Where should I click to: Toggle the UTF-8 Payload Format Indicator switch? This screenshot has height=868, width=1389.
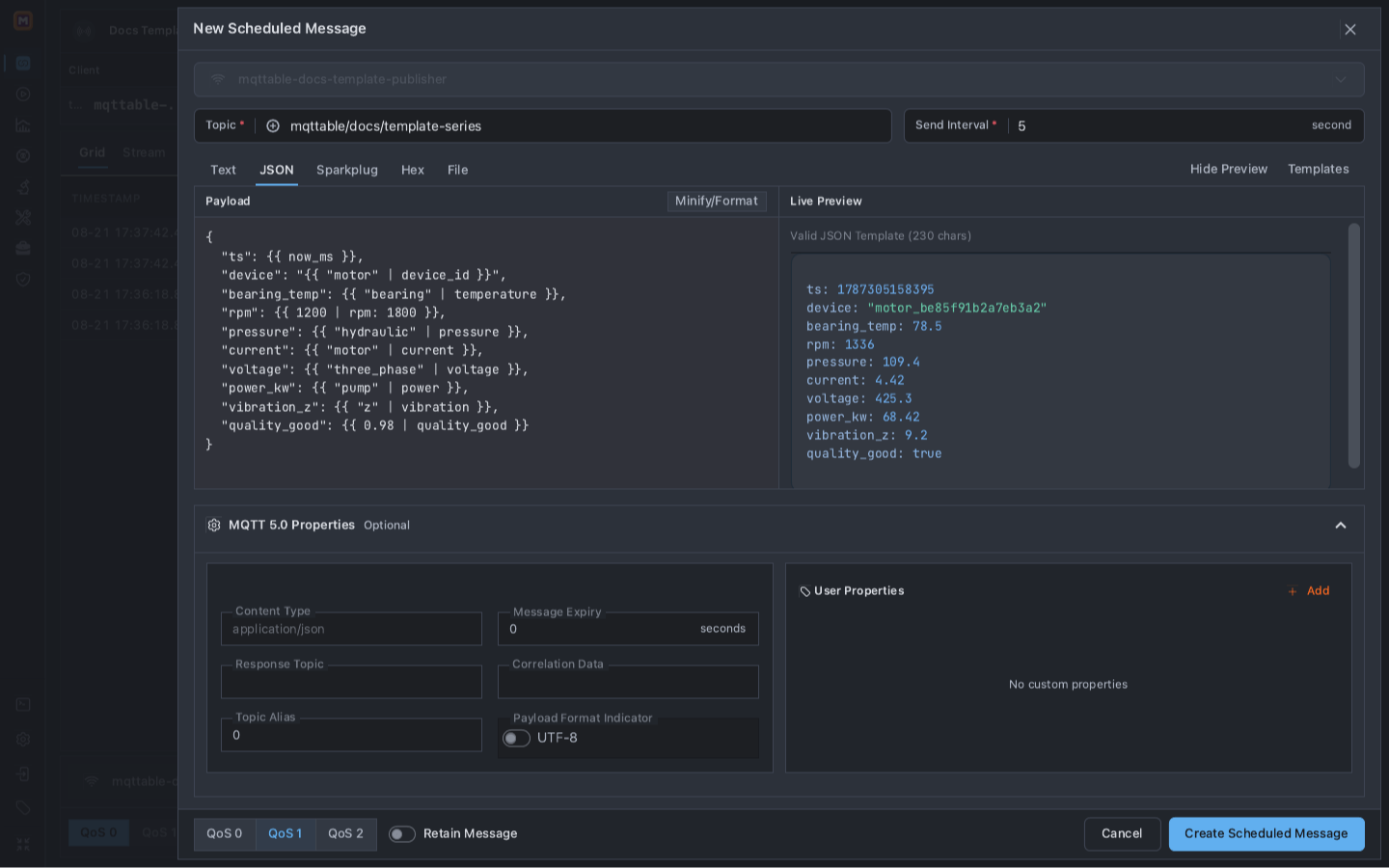[x=516, y=738]
